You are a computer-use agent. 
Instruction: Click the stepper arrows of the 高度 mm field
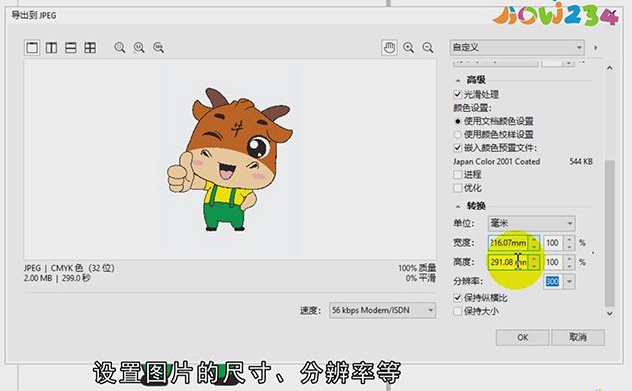point(534,262)
